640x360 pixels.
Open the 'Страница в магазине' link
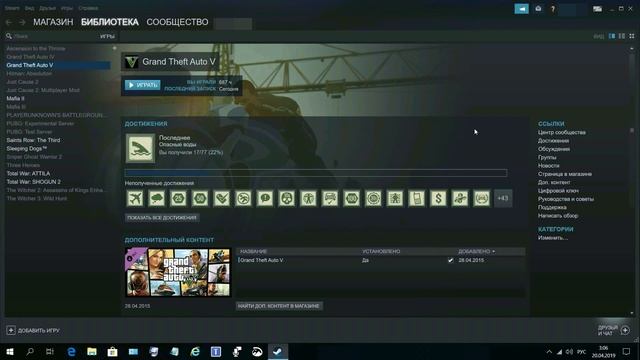point(565,174)
